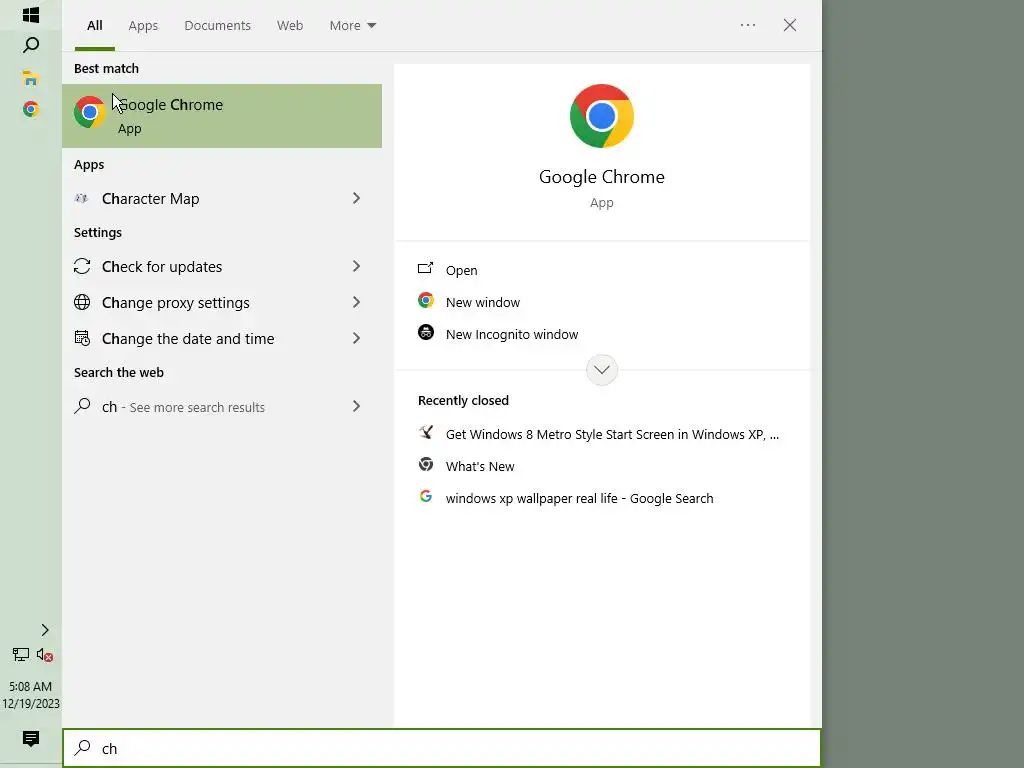Click the magnifier icon in the search box

pos(82,748)
